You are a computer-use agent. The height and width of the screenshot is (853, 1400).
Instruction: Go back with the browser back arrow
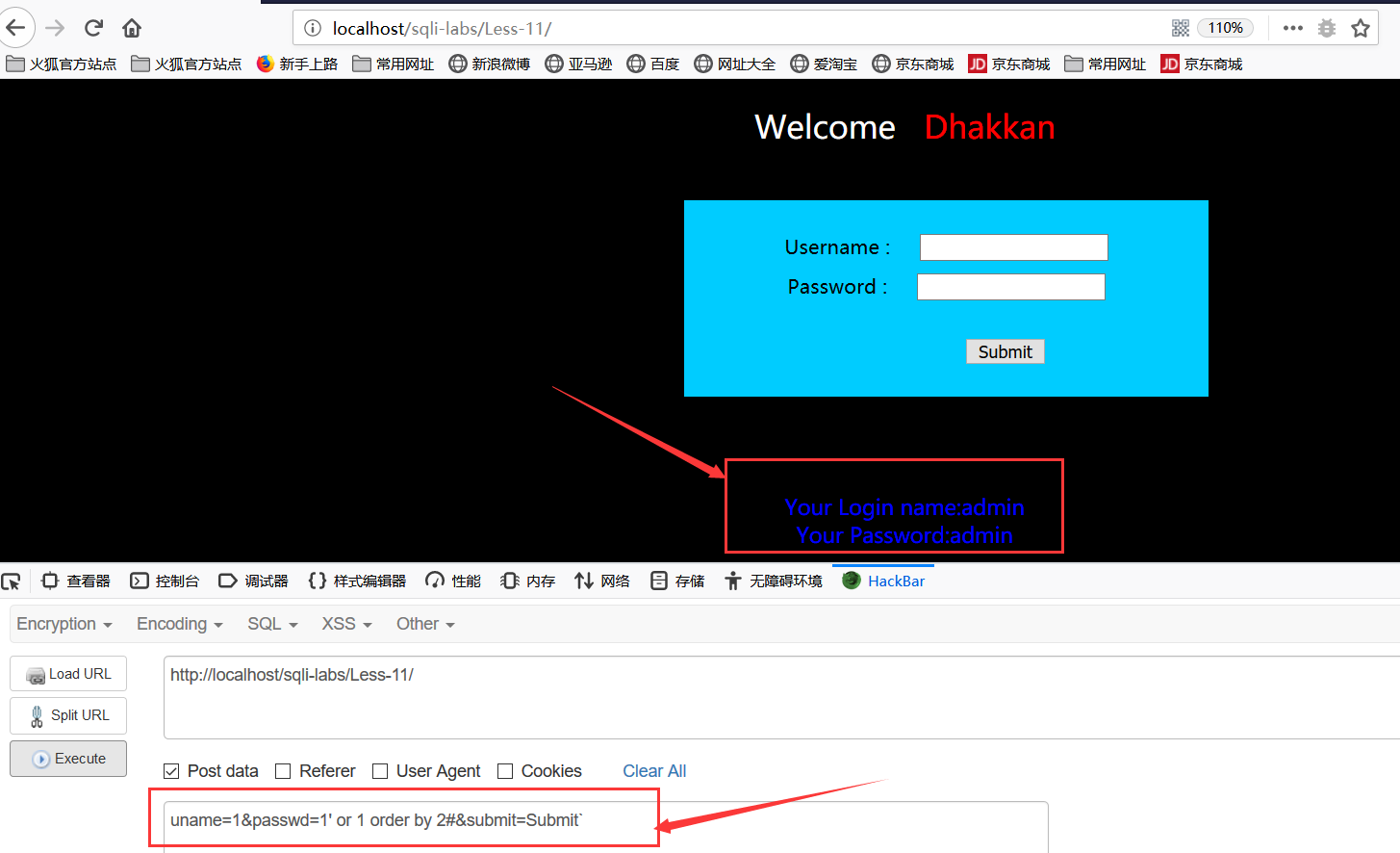(15, 28)
